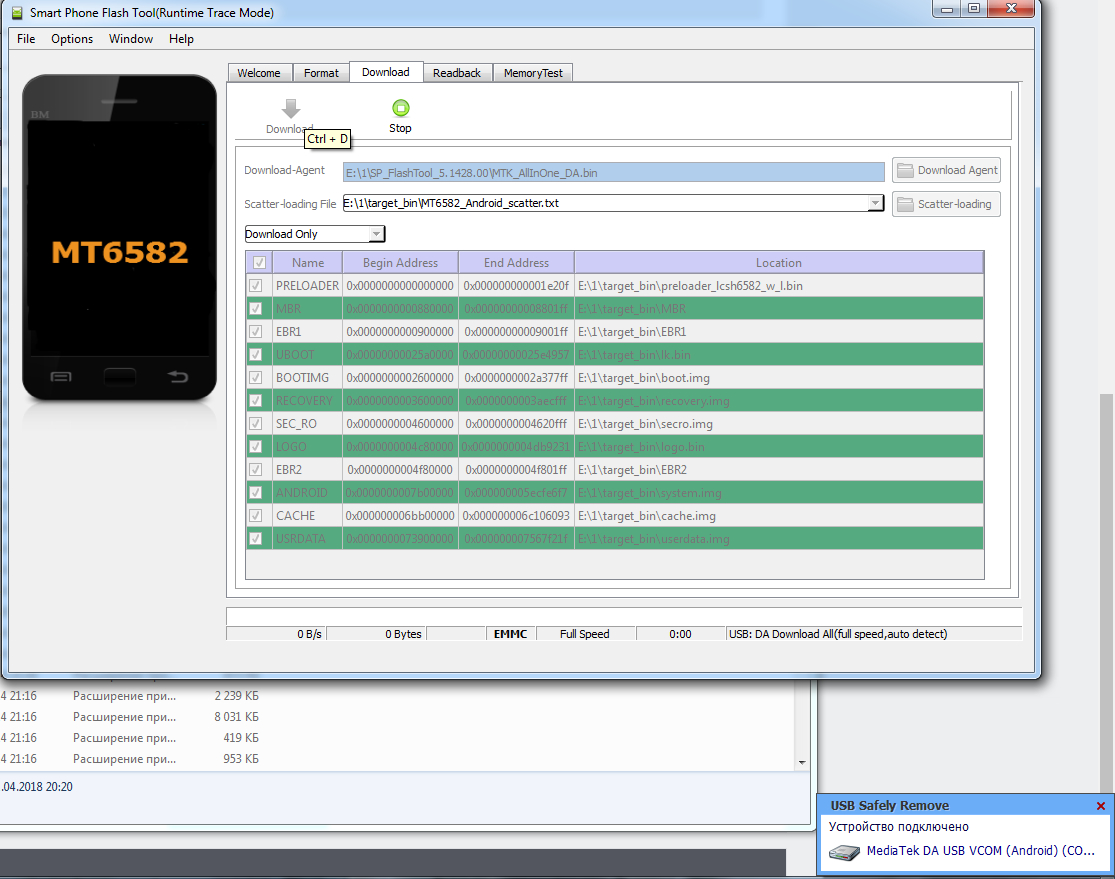Click the Download Agent folder icon
Screen dimensions: 1115x879
click(905, 170)
